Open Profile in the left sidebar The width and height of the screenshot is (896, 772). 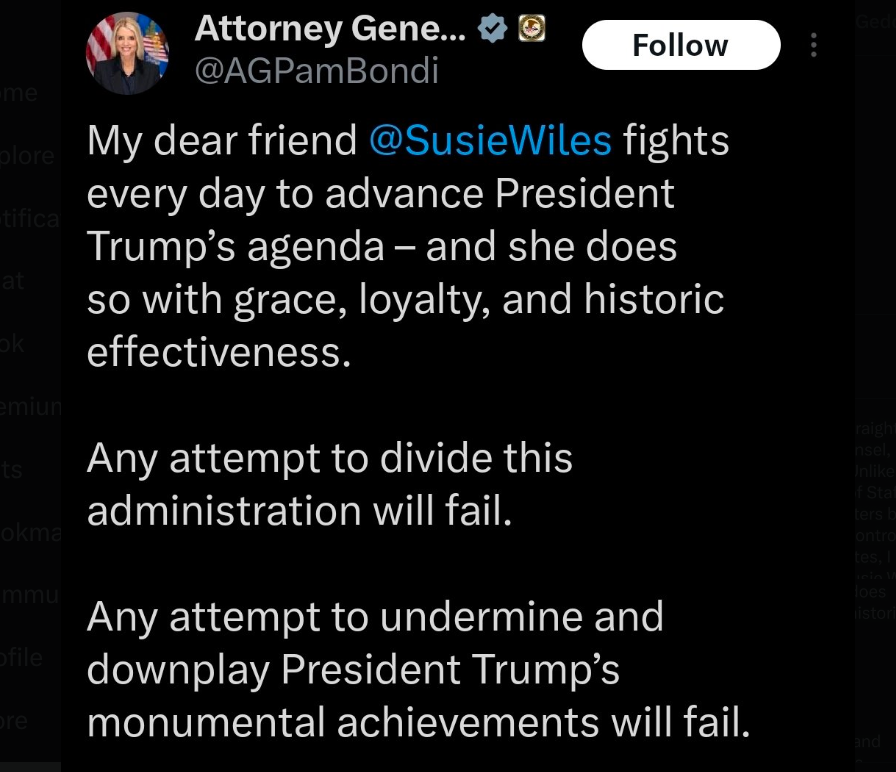[24, 658]
